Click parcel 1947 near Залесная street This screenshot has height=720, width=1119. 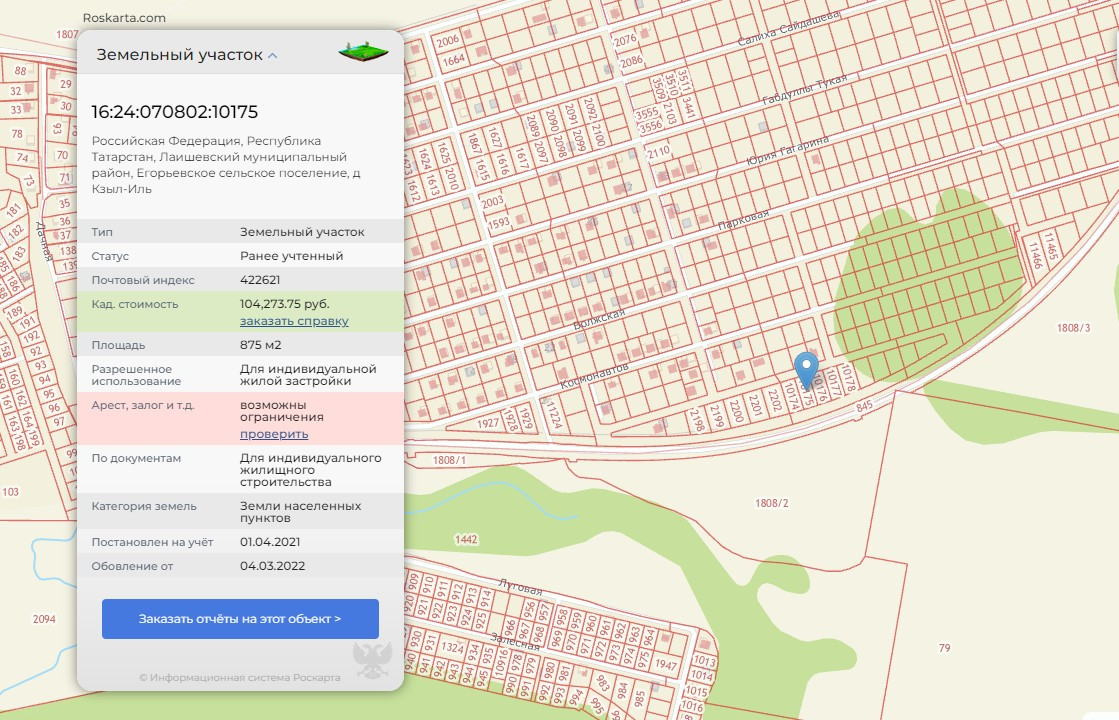coord(665,664)
